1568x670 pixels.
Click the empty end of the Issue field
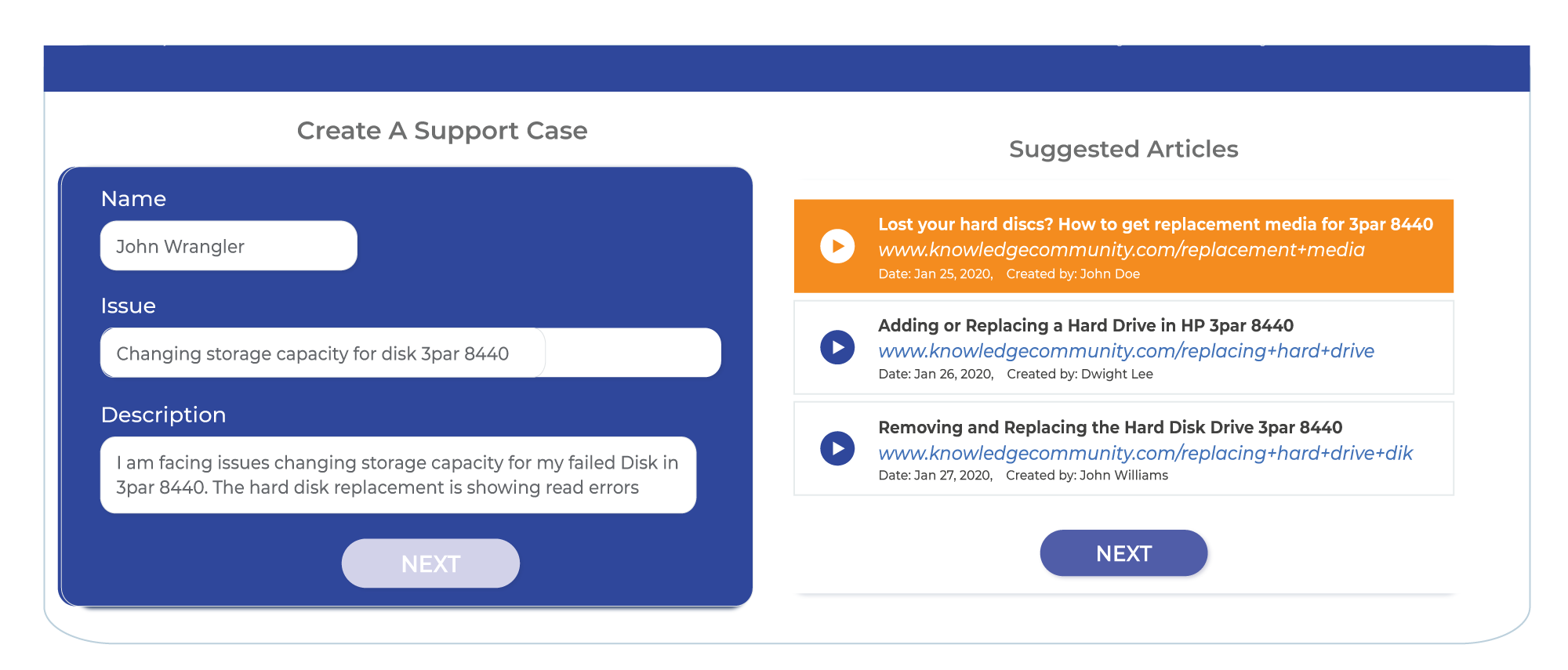coord(633,353)
